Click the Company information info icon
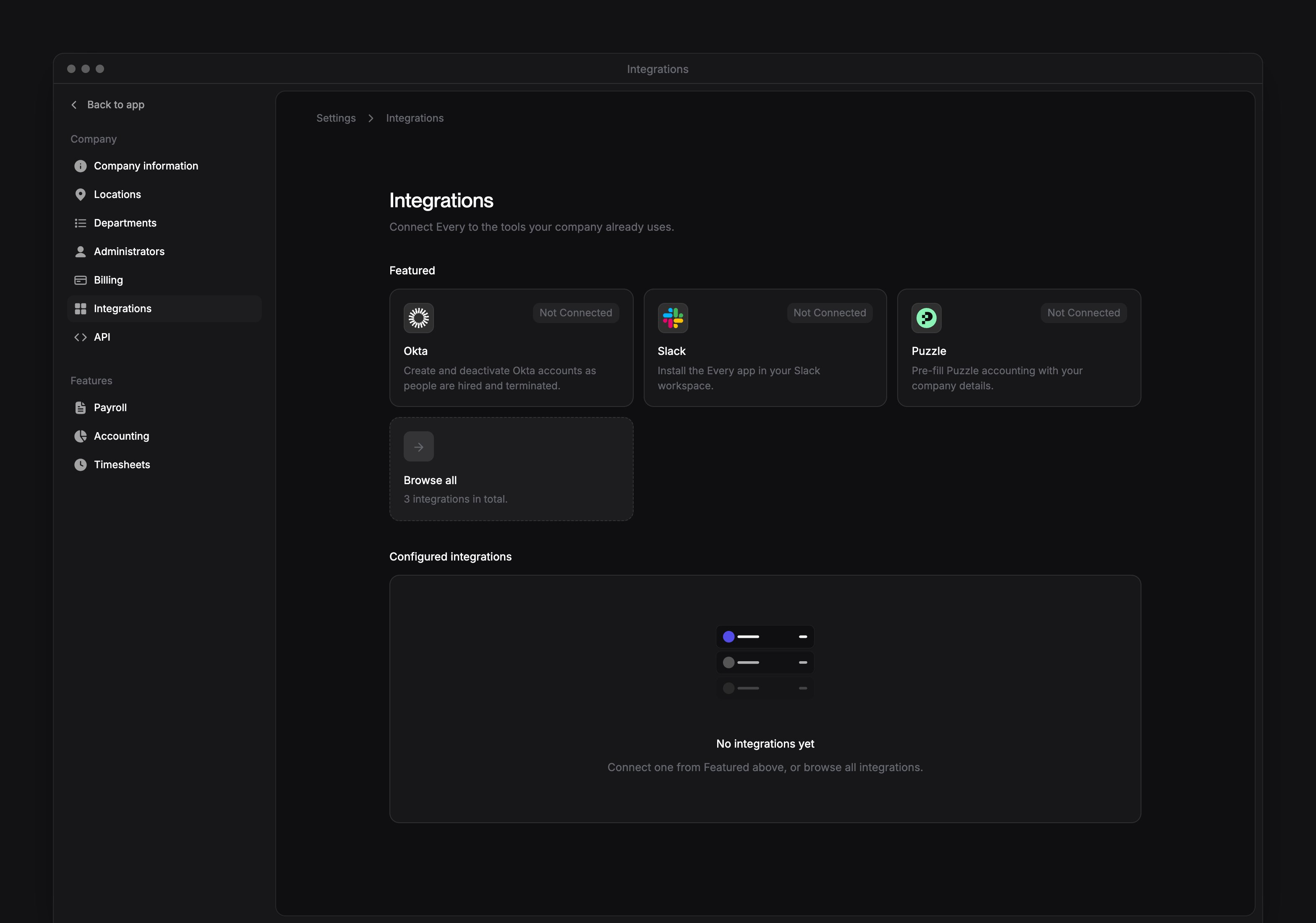 coord(80,166)
